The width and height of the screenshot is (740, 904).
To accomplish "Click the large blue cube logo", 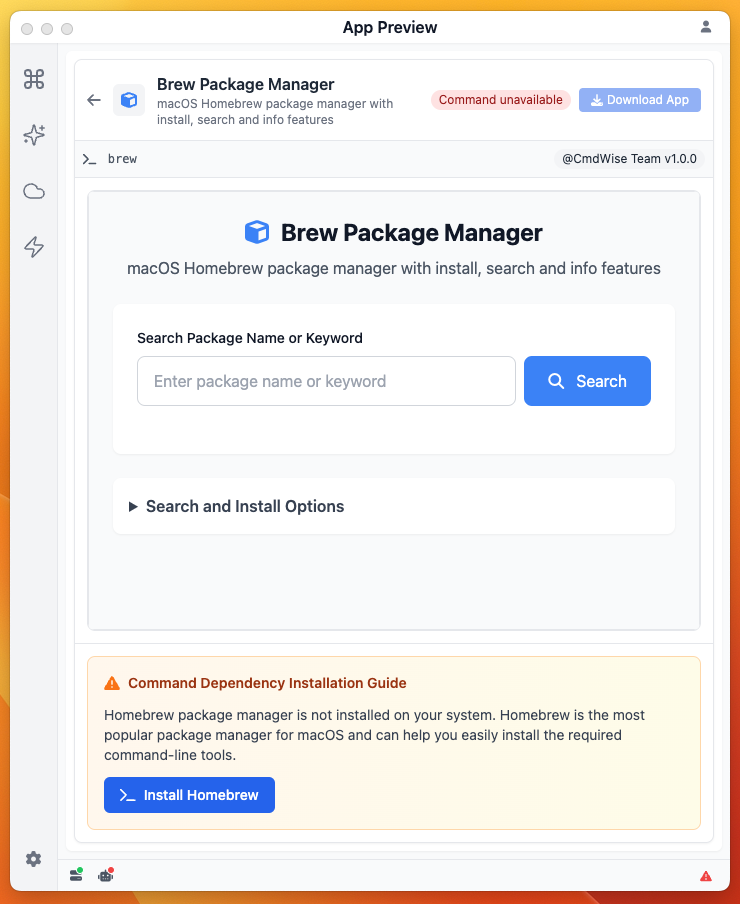I will (256, 232).
